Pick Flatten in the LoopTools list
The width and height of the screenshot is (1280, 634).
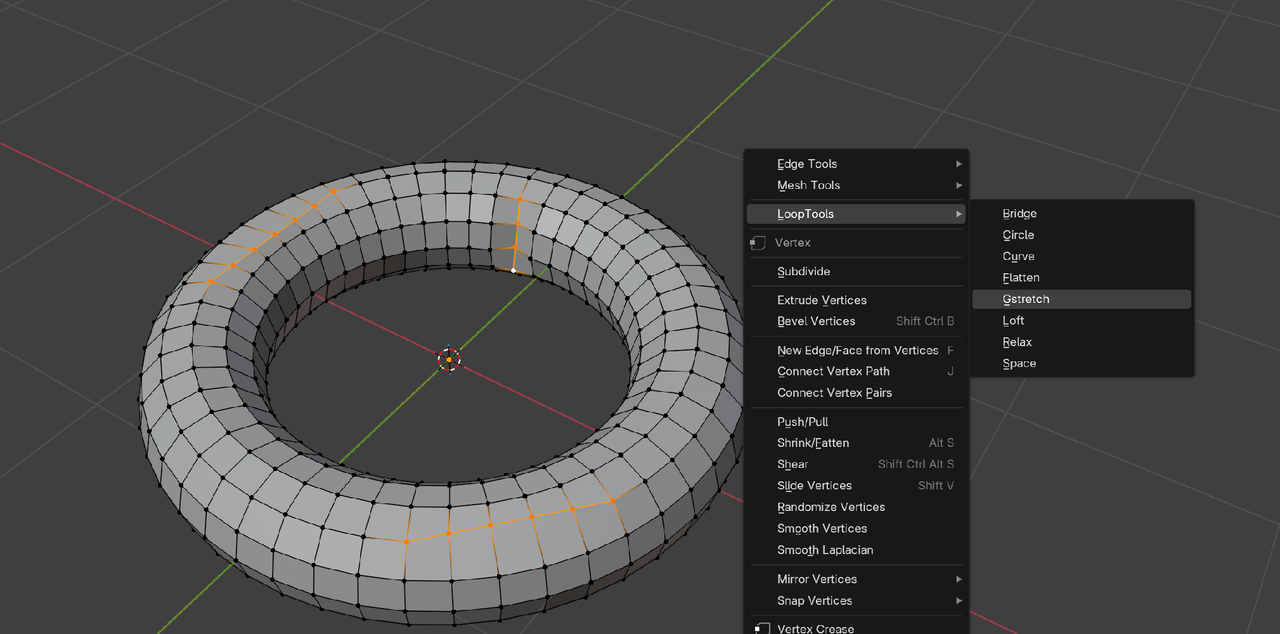point(1021,278)
